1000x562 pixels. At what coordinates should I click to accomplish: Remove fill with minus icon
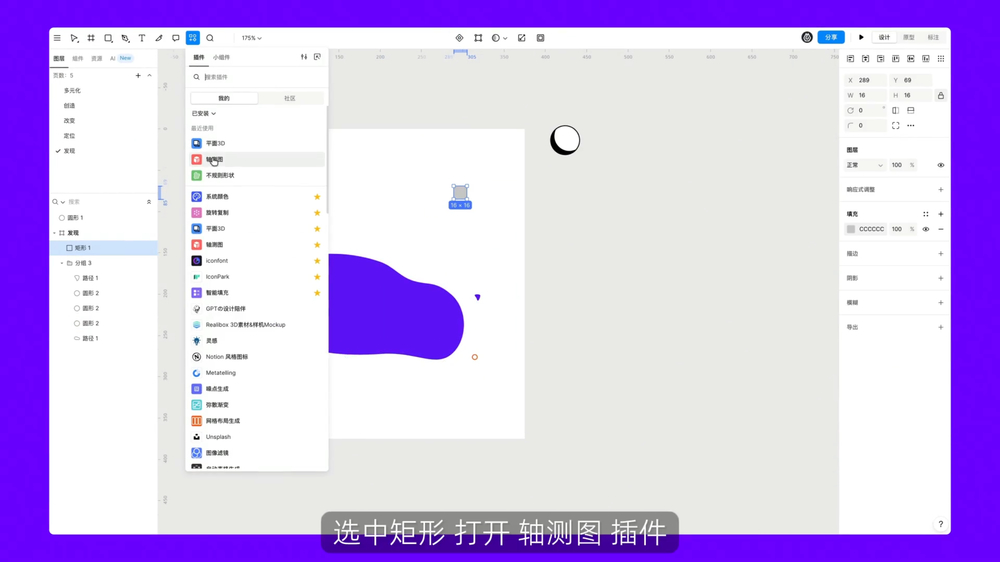point(941,229)
